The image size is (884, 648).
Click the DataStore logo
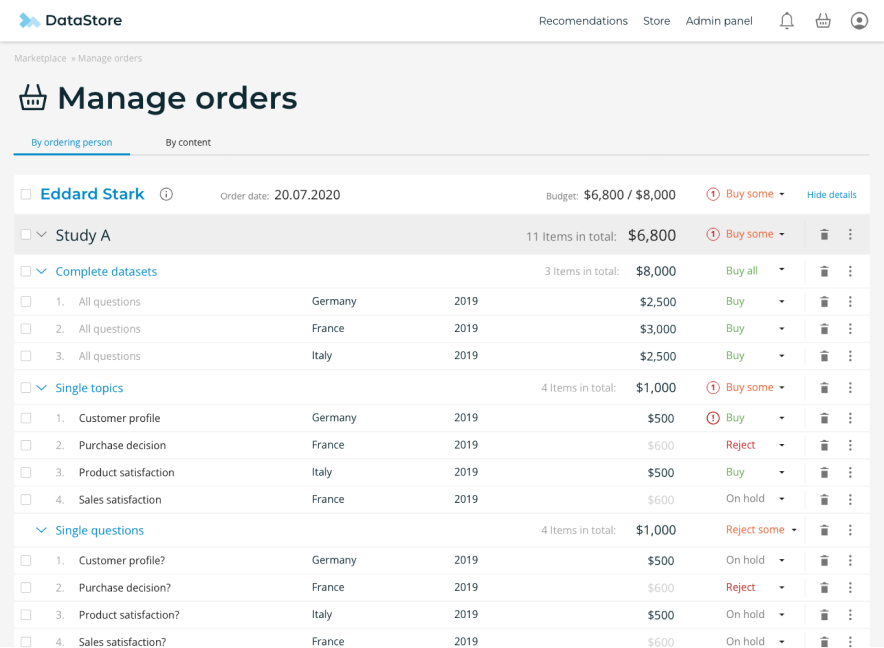[x=70, y=20]
